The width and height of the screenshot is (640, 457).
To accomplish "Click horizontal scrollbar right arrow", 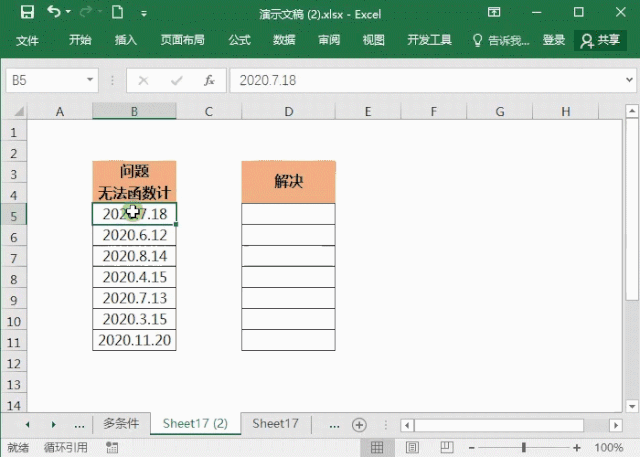I will (x=616, y=426).
